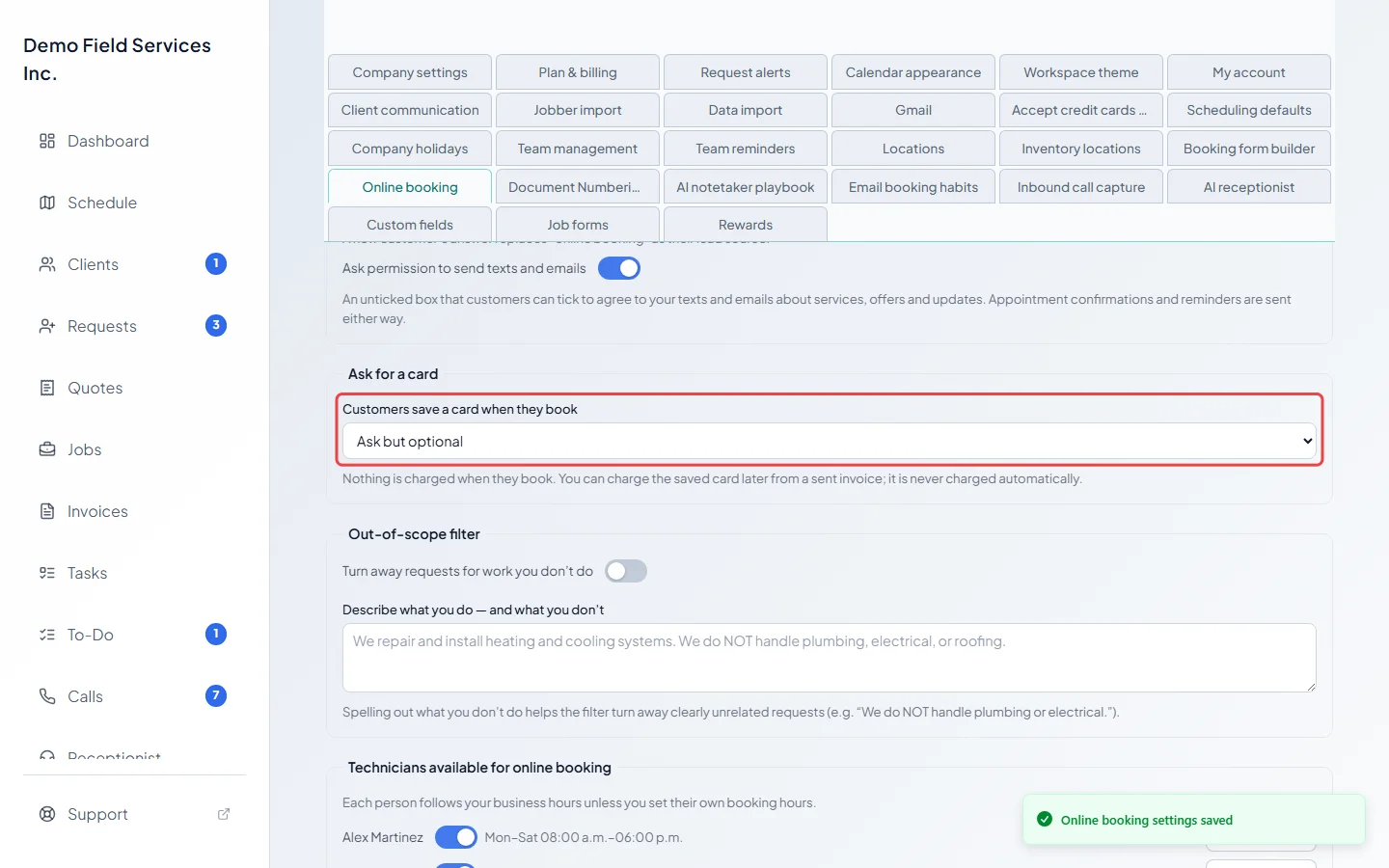Viewport: 1389px width, 868px height.
Task: Open the Calendar appearance tab
Action: (x=913, y=72)
